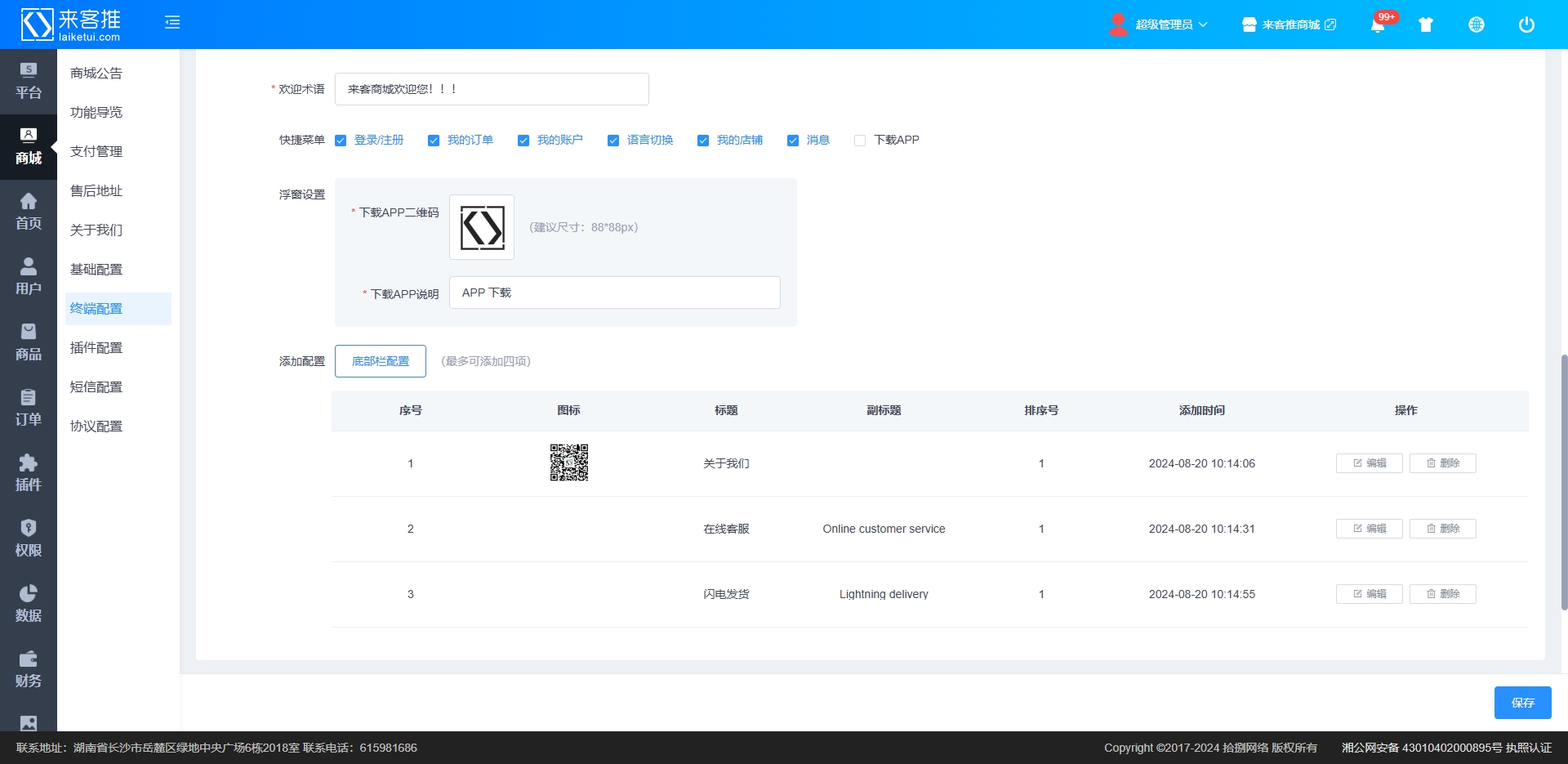The image size is (1568, 764).
Task: Toggle the 语言切换 checkbox
Action: (x=613, y=141)
